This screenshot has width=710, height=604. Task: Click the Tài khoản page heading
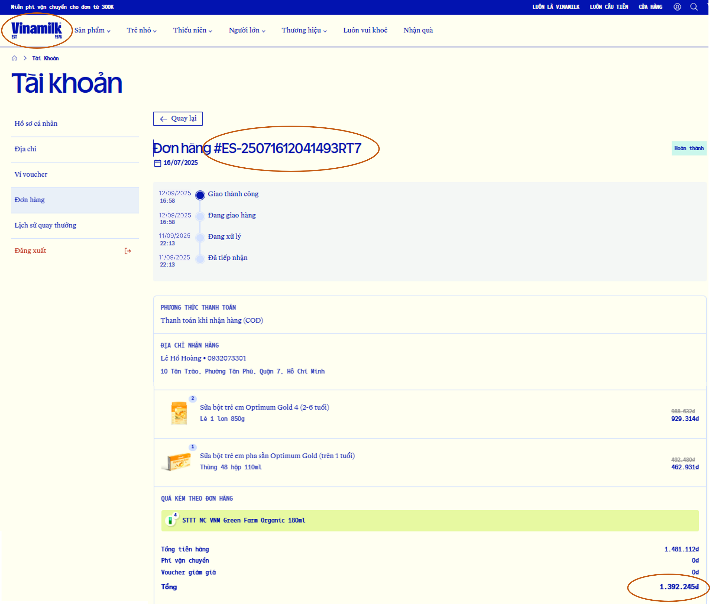point(67,84)
